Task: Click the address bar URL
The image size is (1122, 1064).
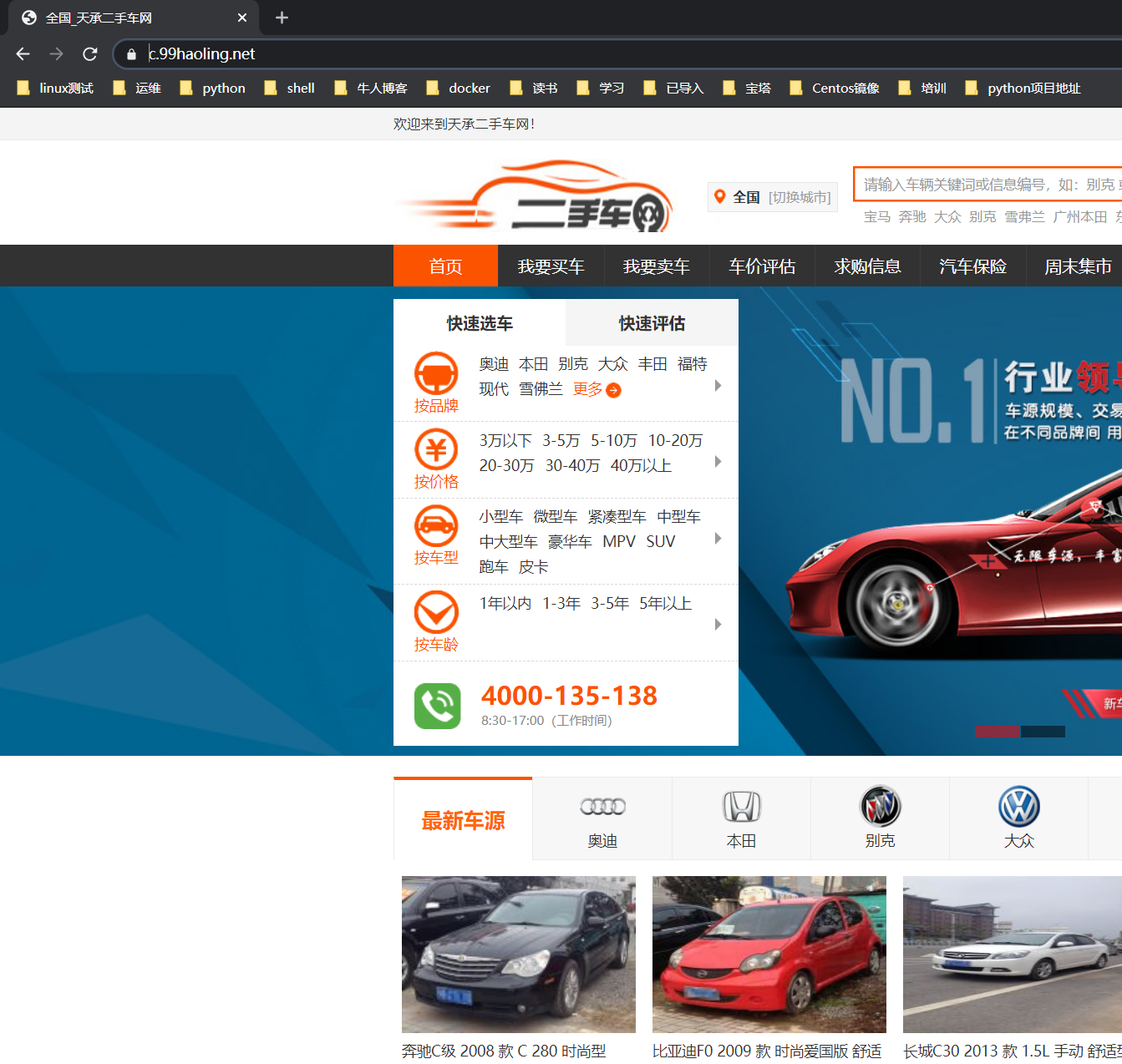Action: [201, 53]
